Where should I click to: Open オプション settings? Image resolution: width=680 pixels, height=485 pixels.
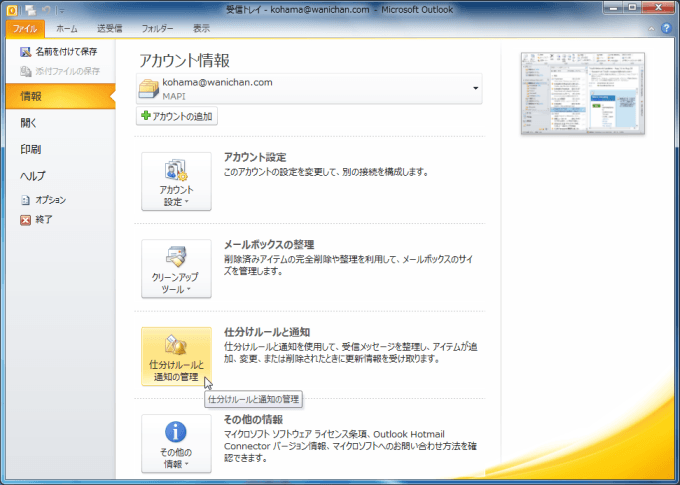click(50, 200)
